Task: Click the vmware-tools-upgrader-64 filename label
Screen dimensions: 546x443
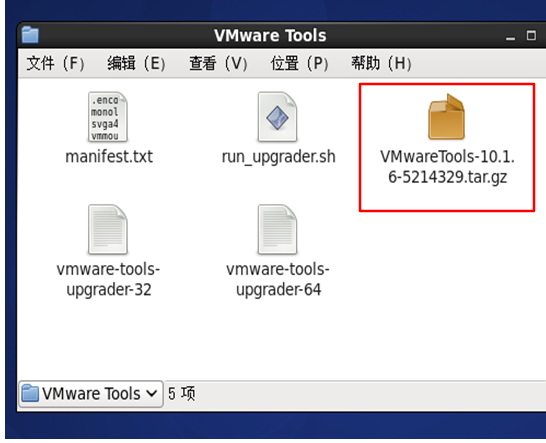Action: point(278,279)
